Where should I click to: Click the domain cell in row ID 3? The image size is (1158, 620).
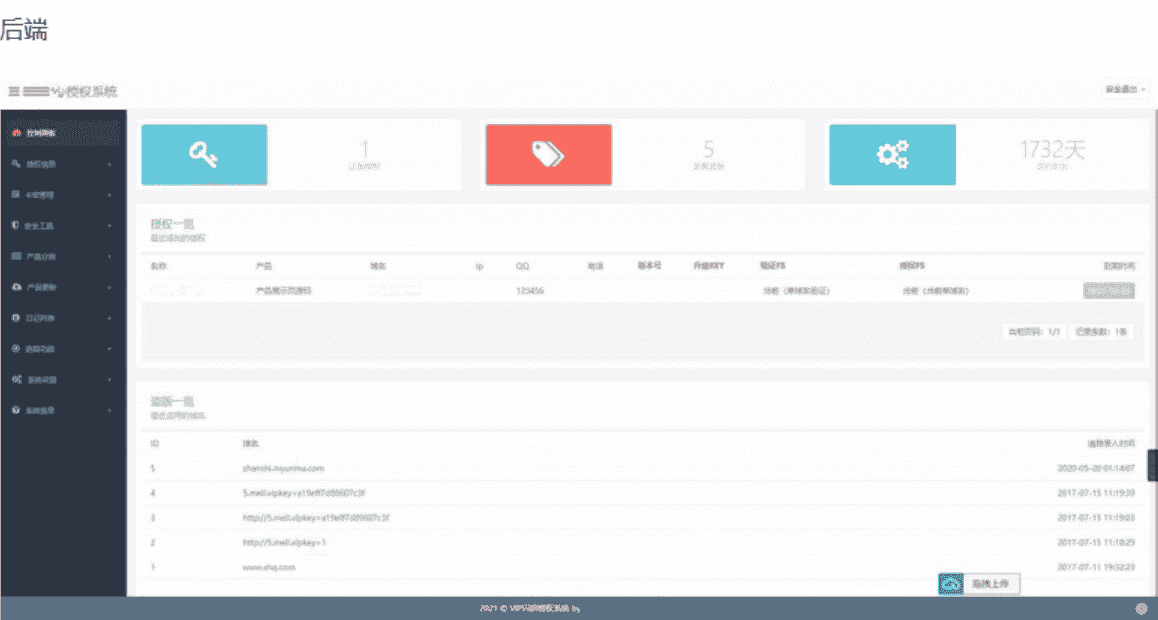(x=316, y=518)
